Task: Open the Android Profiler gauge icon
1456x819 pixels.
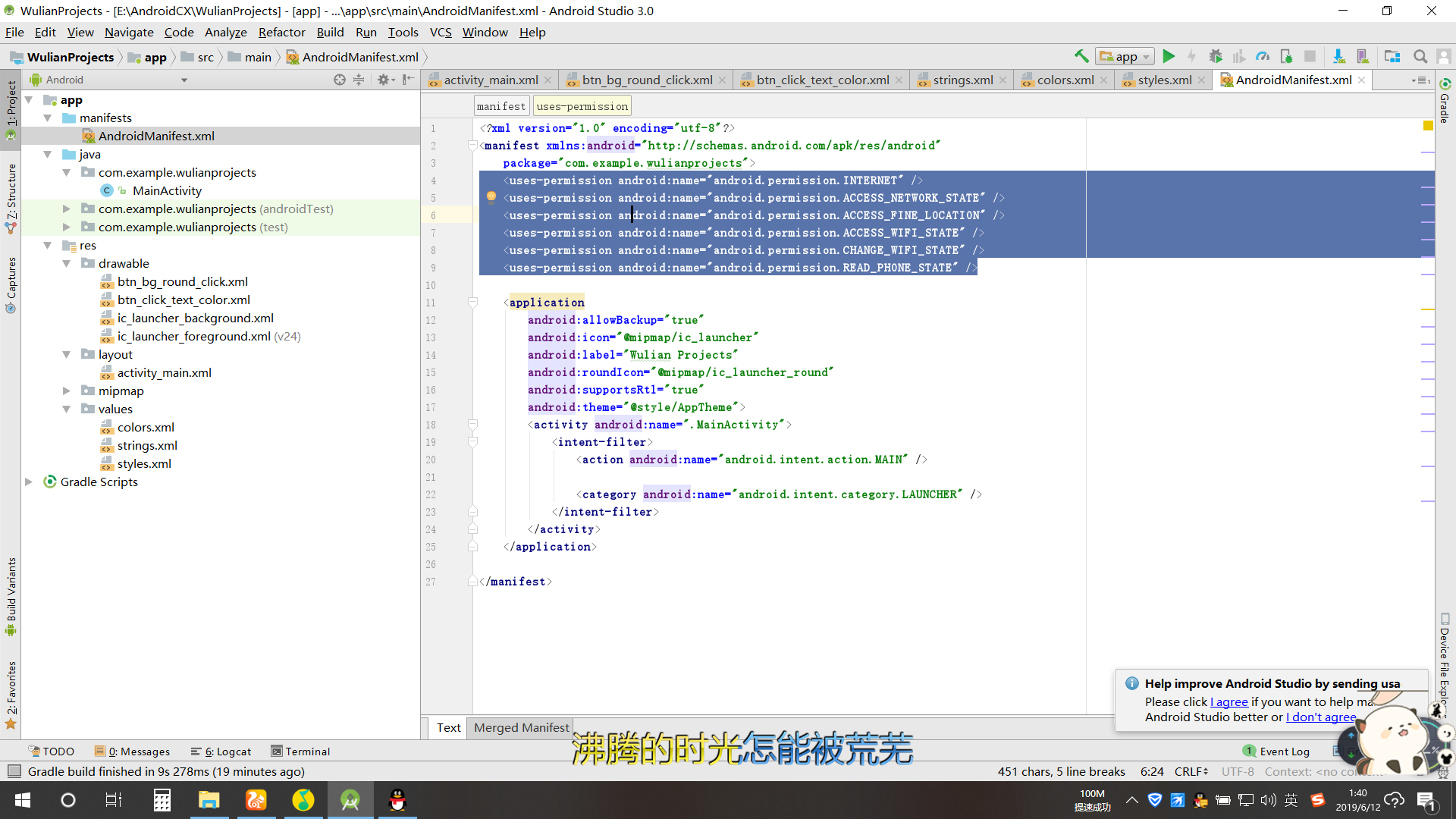Action: pyautogui.click(x=1263, y=56)
